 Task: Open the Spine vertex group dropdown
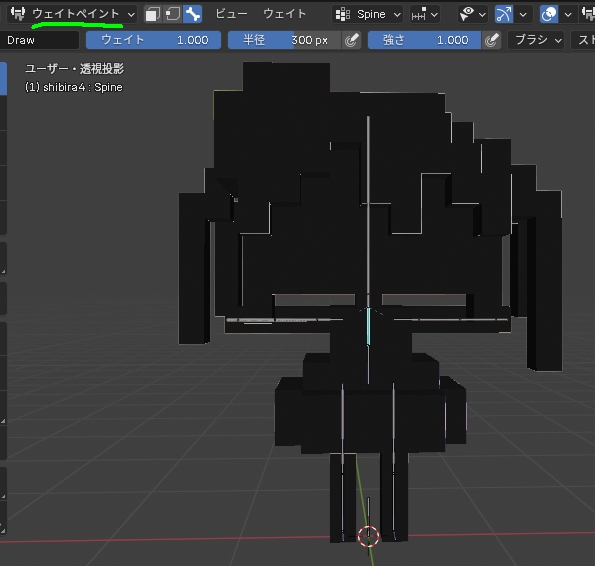coord(368,14)
